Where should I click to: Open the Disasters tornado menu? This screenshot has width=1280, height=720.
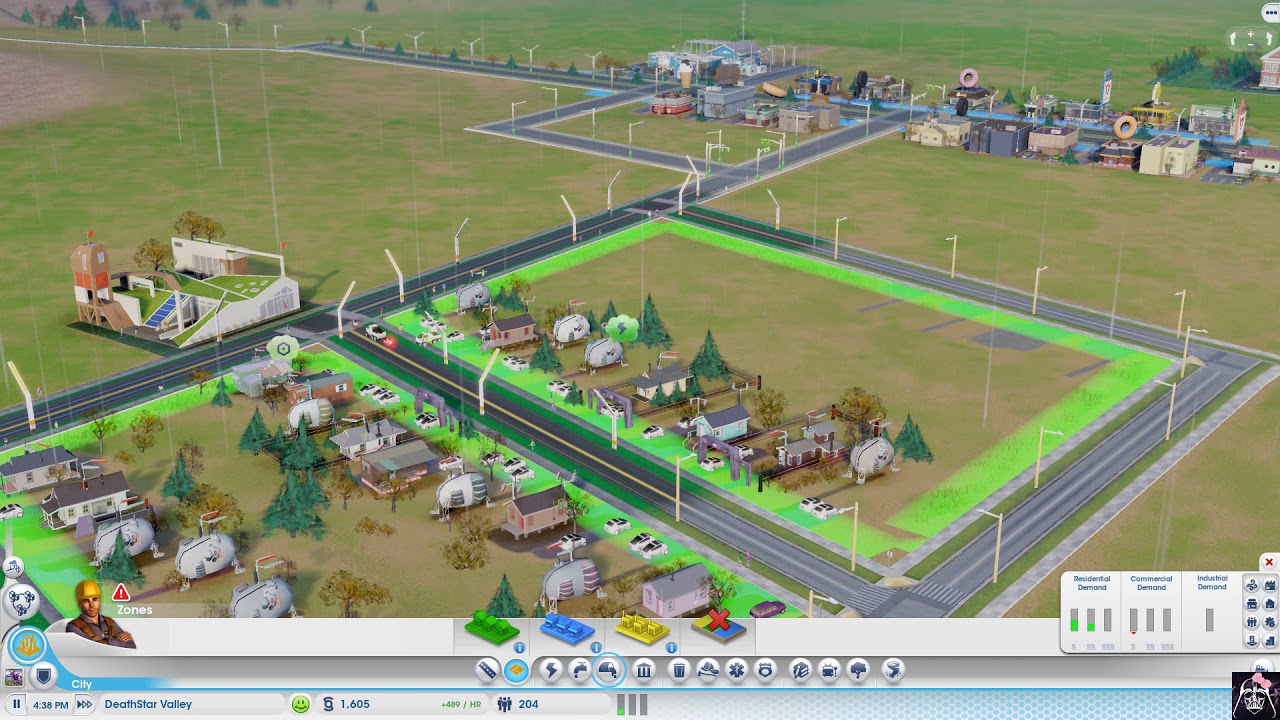tap(893, 670)
